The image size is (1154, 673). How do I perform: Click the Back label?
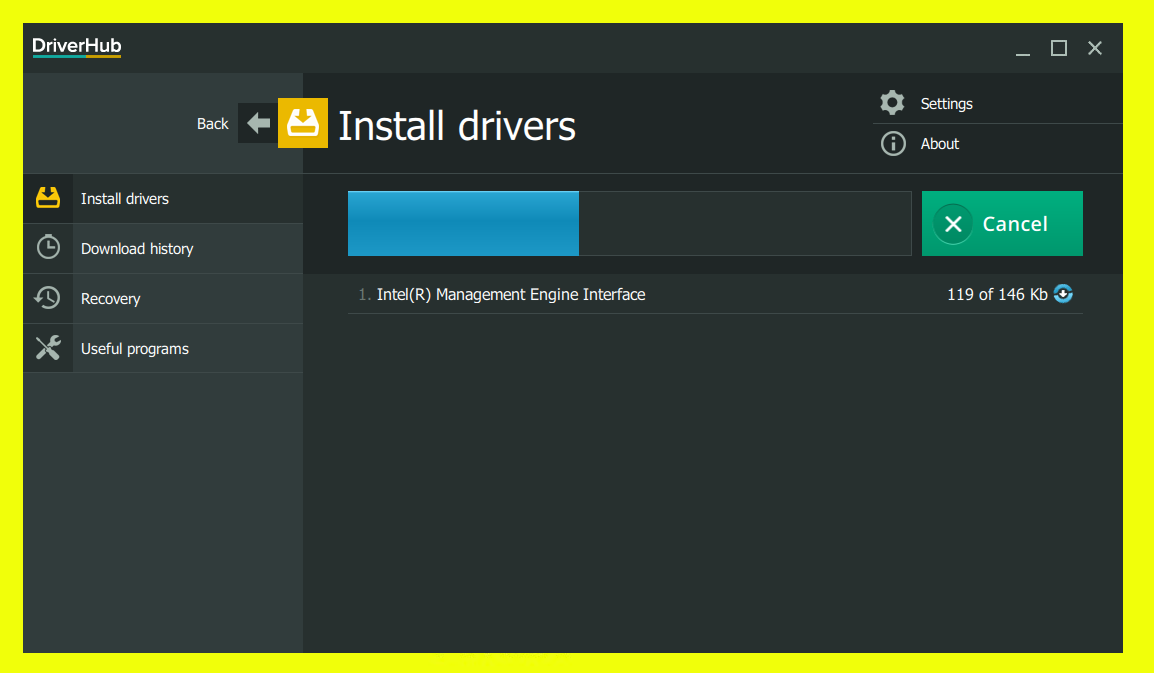(x=212, y=123)
